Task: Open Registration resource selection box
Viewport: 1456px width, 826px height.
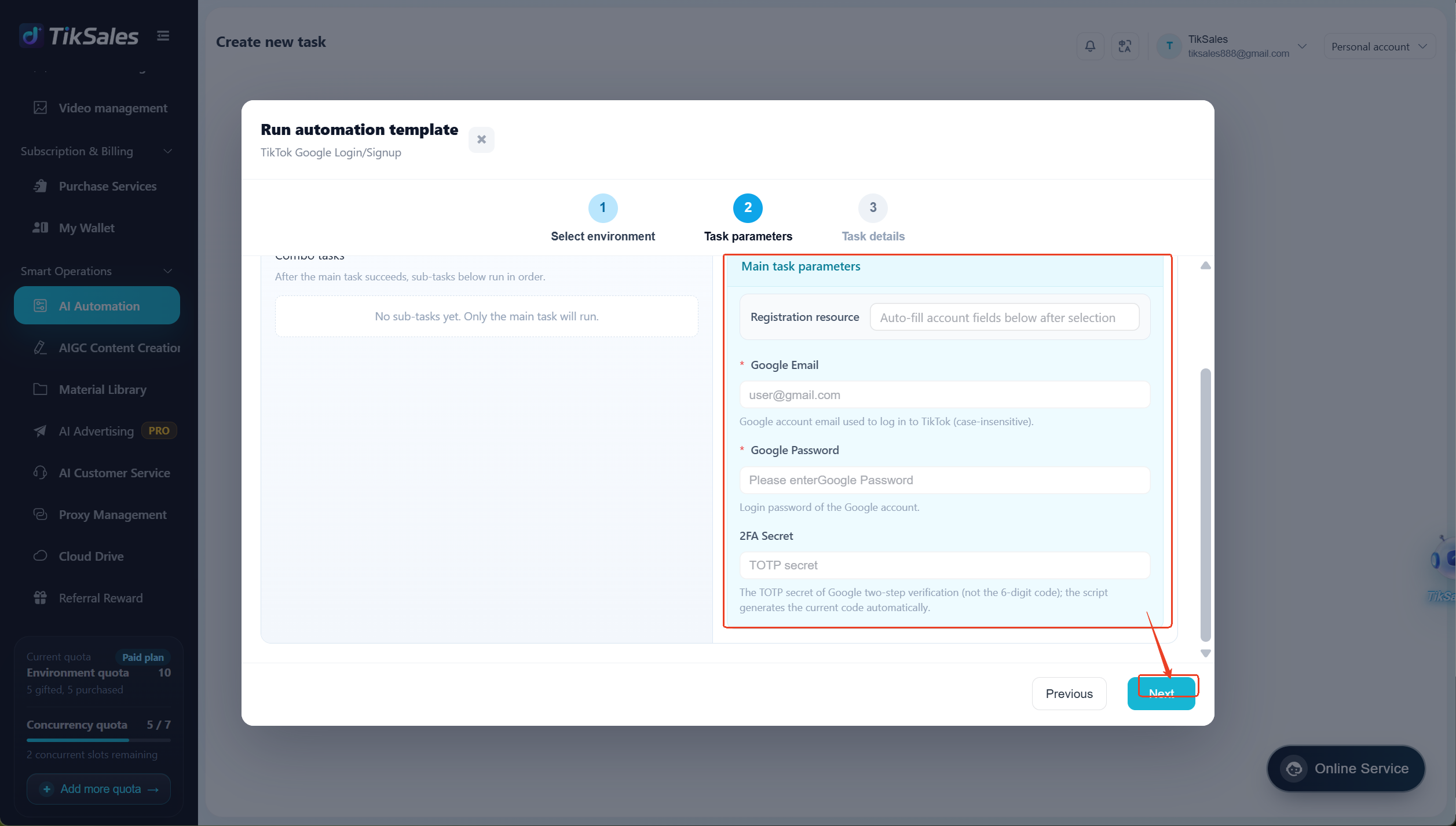Action: click(x=1004, y=317)
